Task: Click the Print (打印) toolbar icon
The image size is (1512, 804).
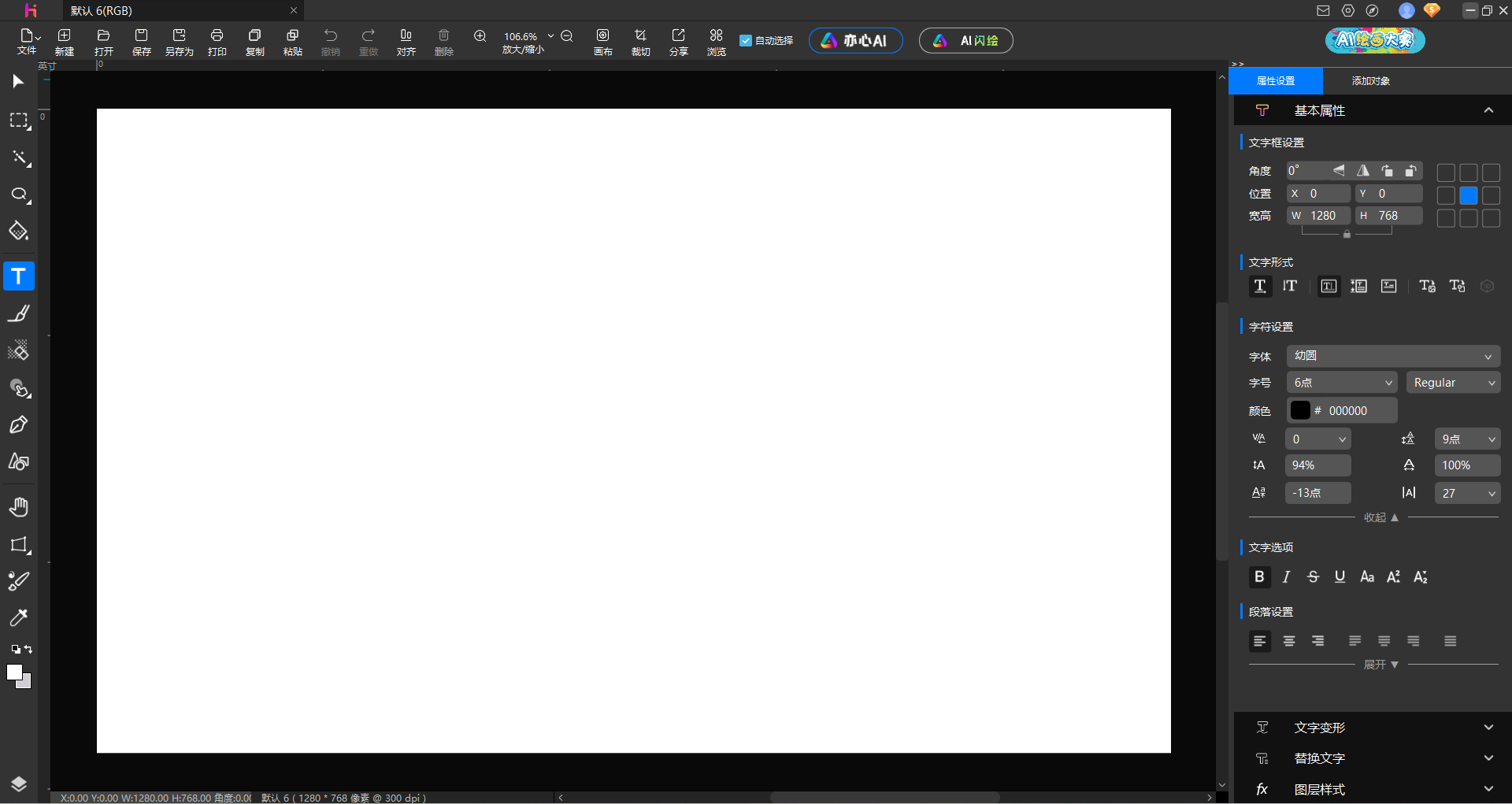Action: coord(217,41)
